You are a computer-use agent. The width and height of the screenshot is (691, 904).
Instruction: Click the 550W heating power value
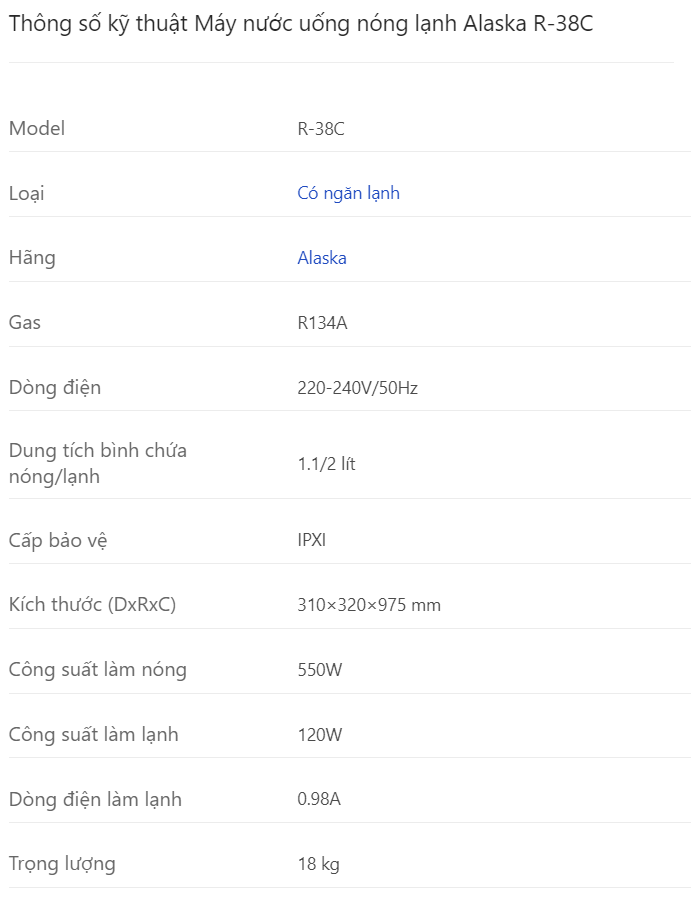click(320, 670)
